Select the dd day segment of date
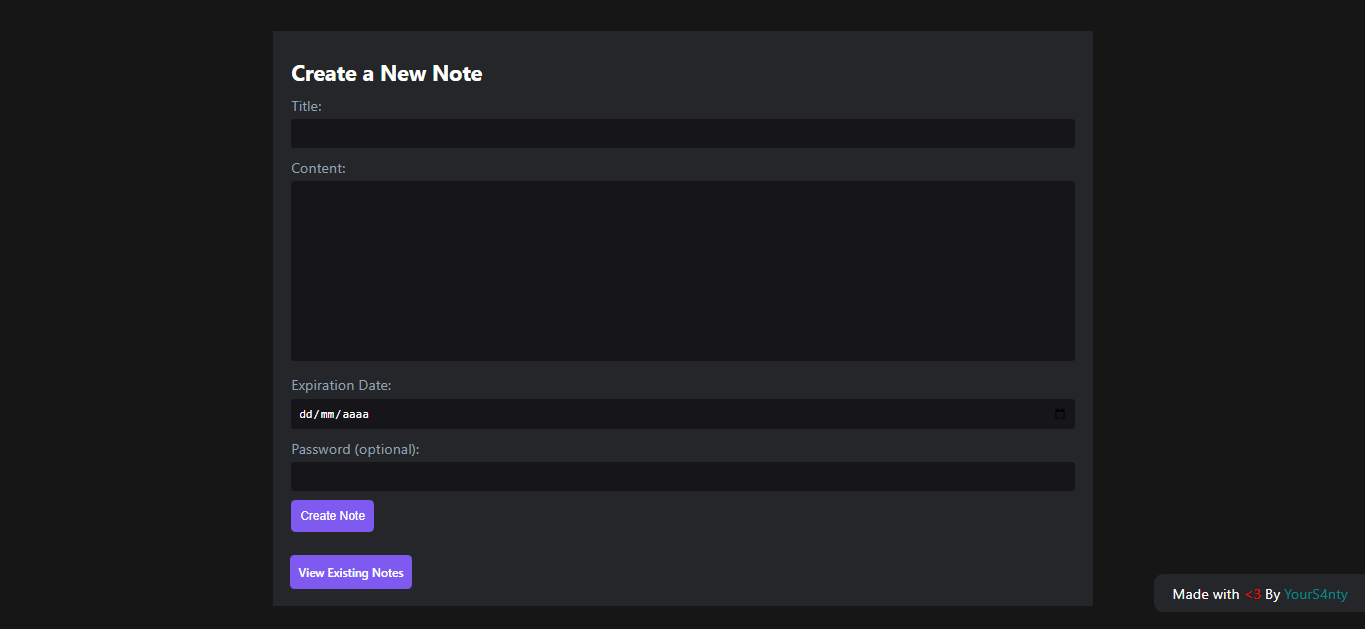 pos(306,414)
